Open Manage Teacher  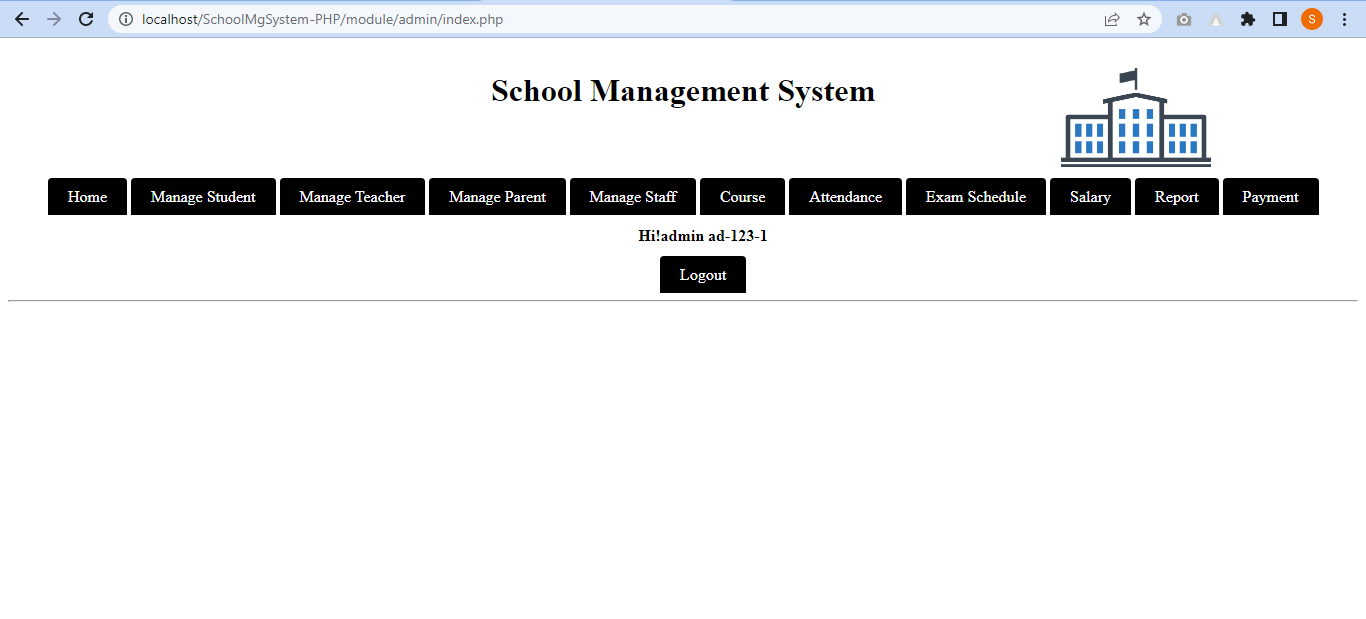coord(352,196)
